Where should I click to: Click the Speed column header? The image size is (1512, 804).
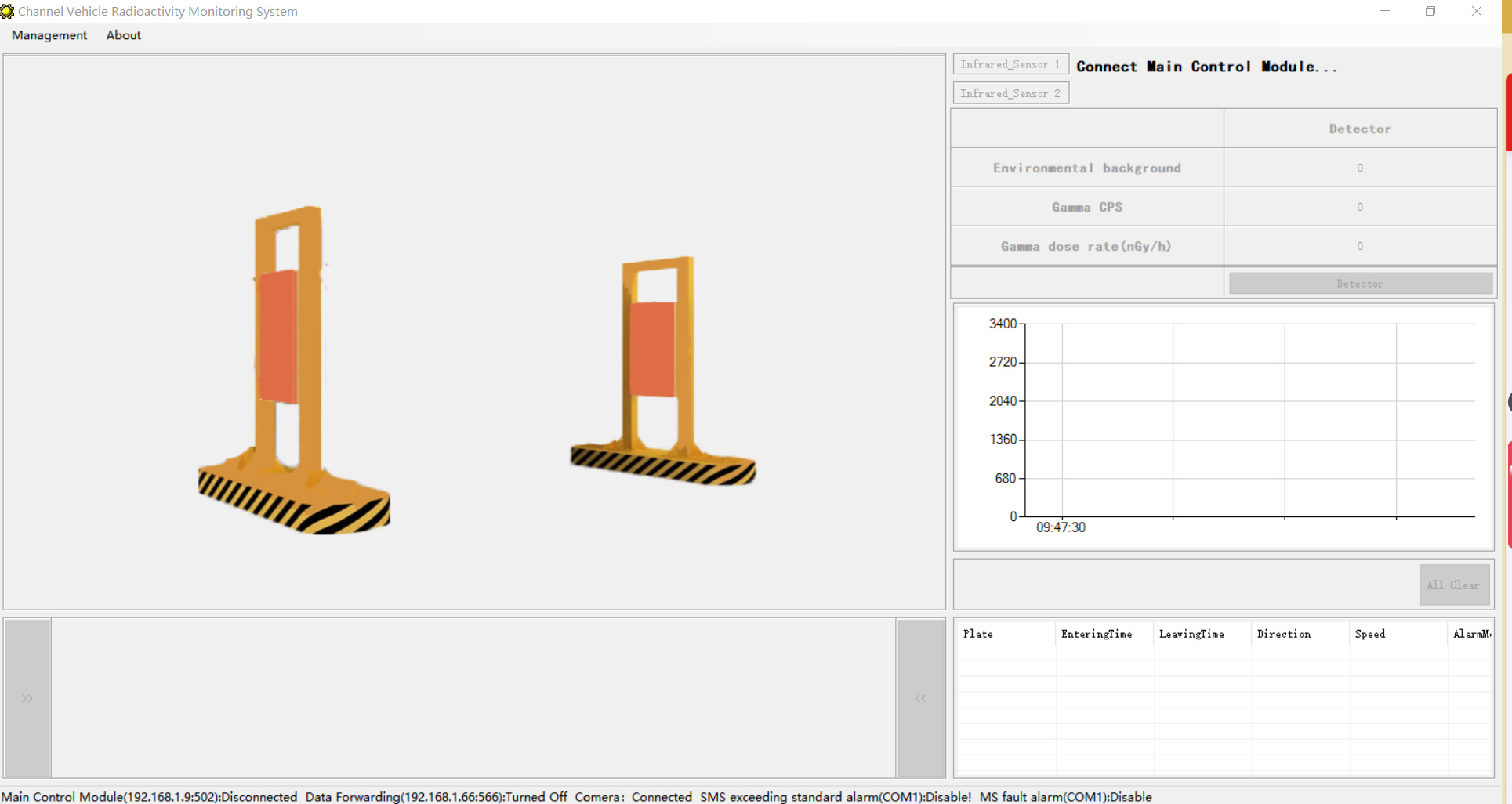pyautogui.click(x=1370, y=634)
